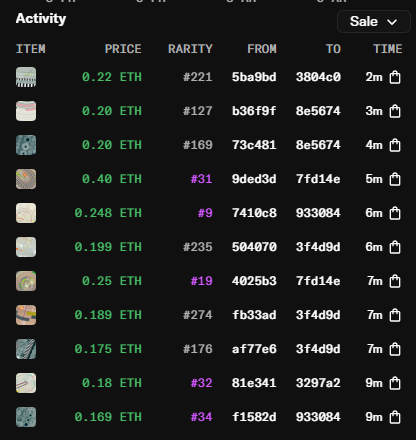The width and height of the screenshot is (416, 440).
Task: Open seller address 504070
Action: coord(254,247)
